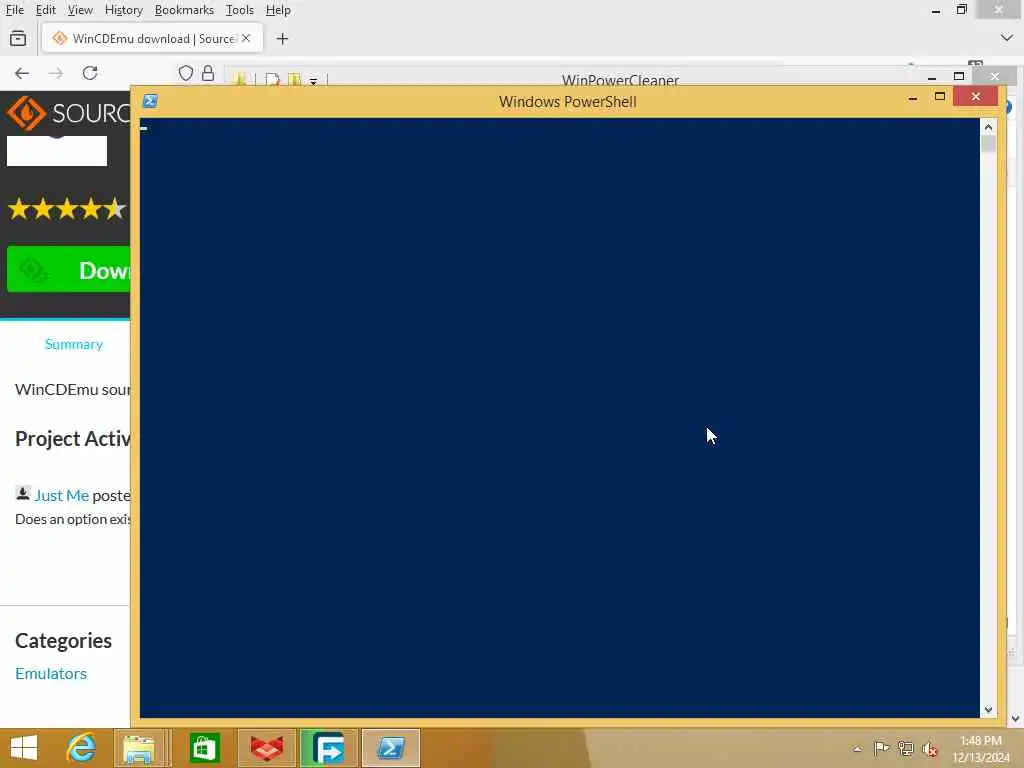Open Internet Explorer from the taskbar
Screen dimensions: 1024x768
(x=81, y=748)
